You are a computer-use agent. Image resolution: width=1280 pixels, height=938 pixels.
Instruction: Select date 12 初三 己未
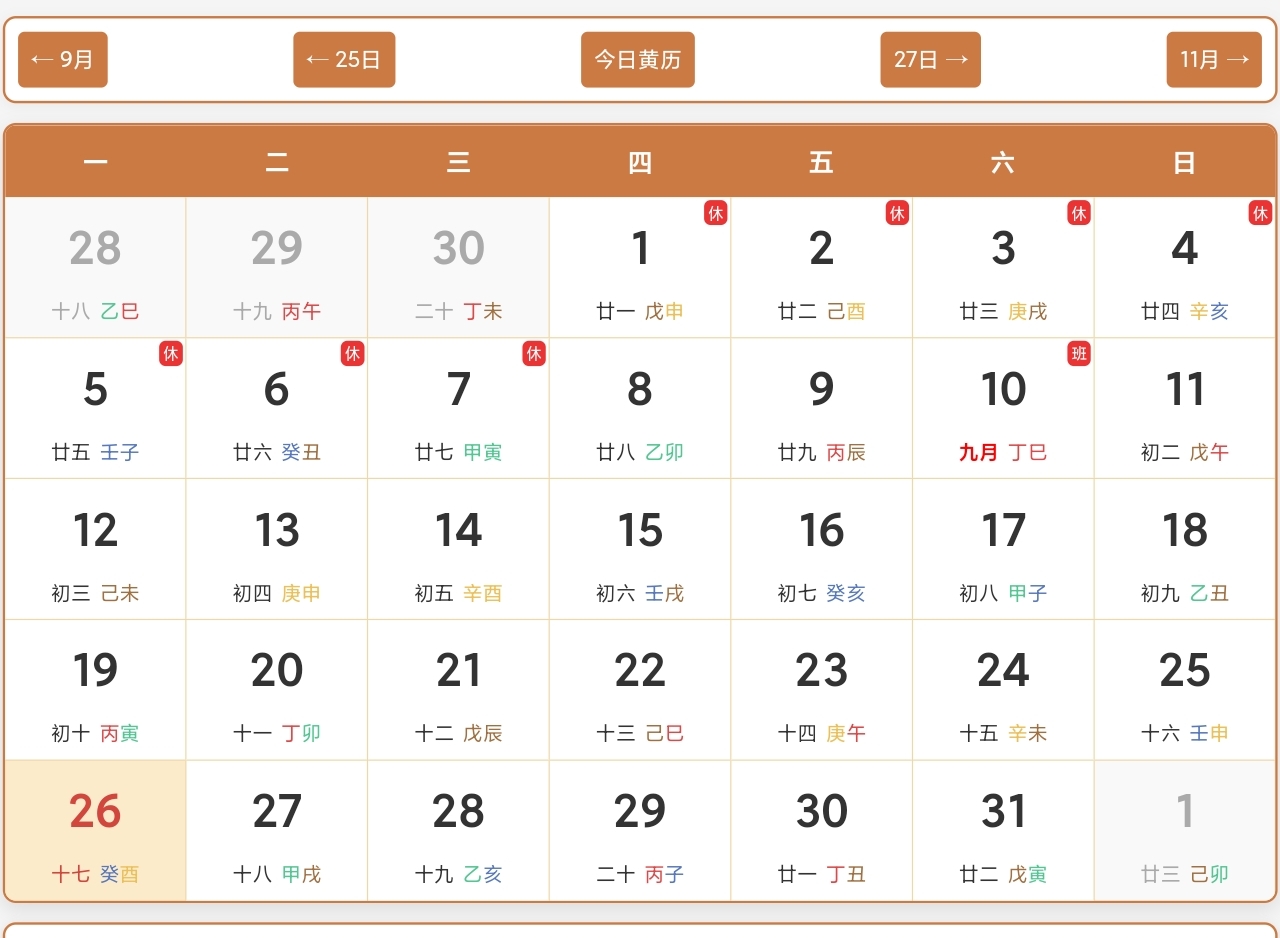coord(95,549)
